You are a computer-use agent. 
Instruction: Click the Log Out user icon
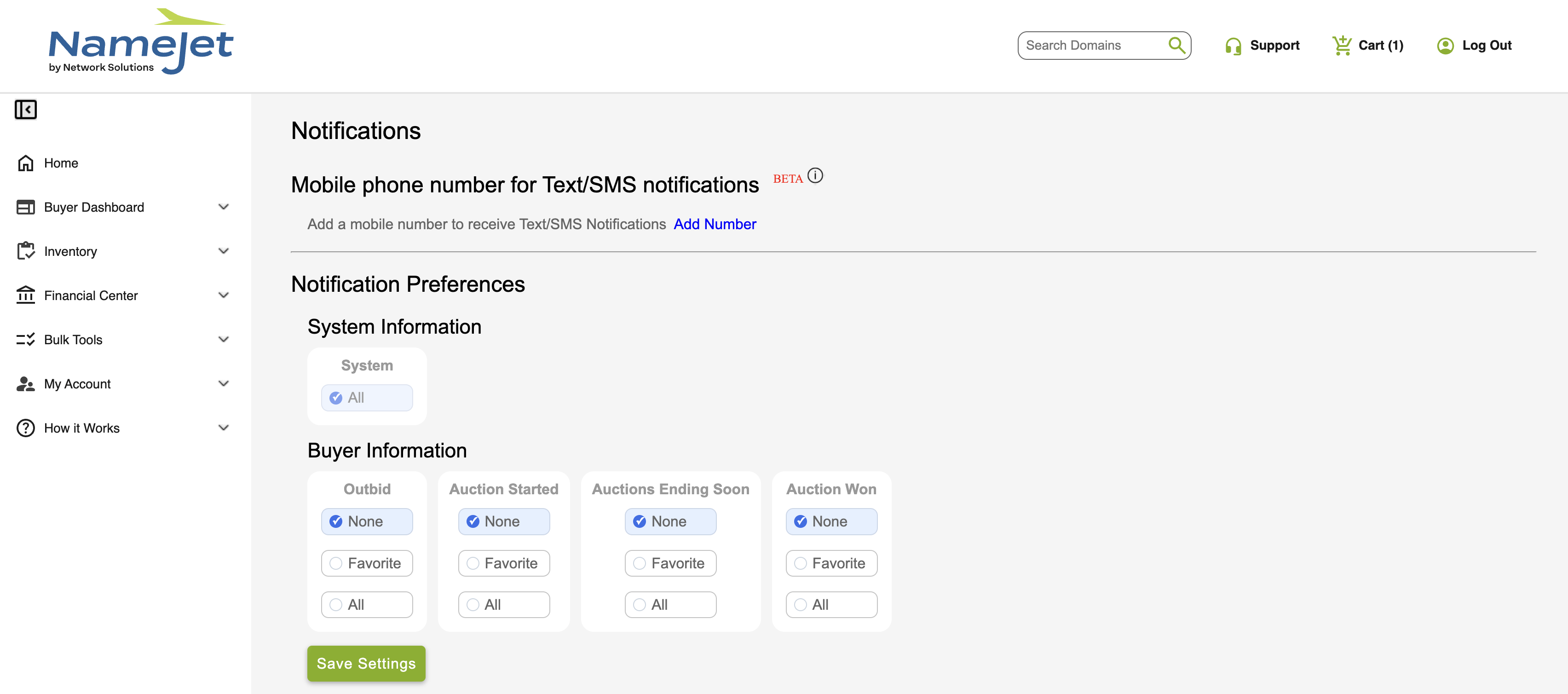point(1445,46)
